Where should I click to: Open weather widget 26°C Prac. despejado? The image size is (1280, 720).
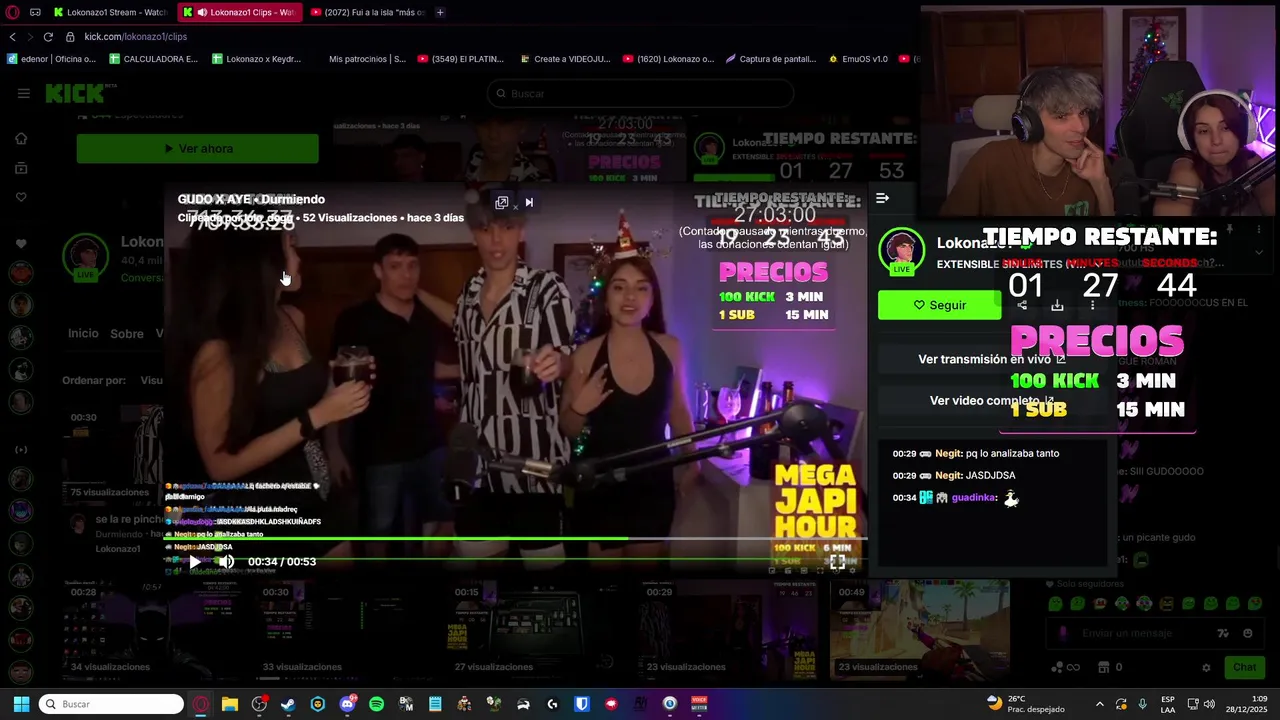[x=1025, y=704]
